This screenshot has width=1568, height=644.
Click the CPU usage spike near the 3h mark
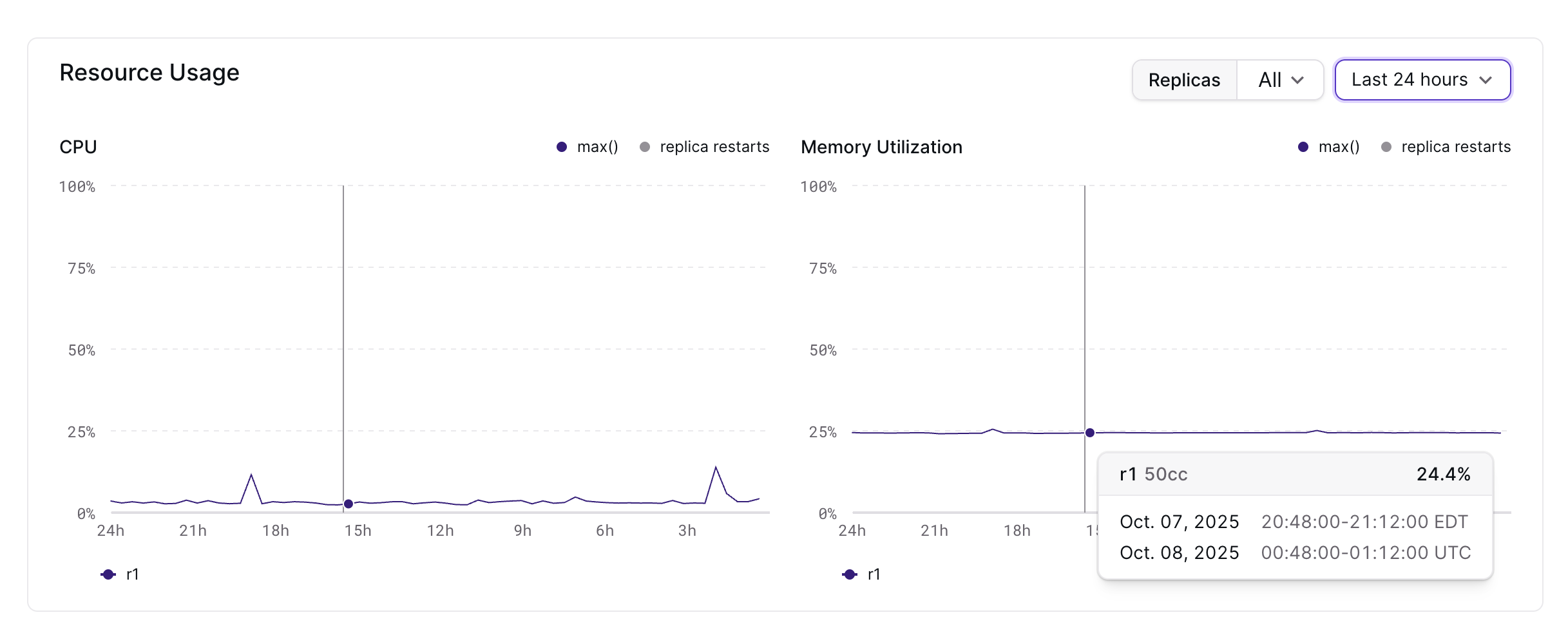pyautogui.click(x=715, y=467)
